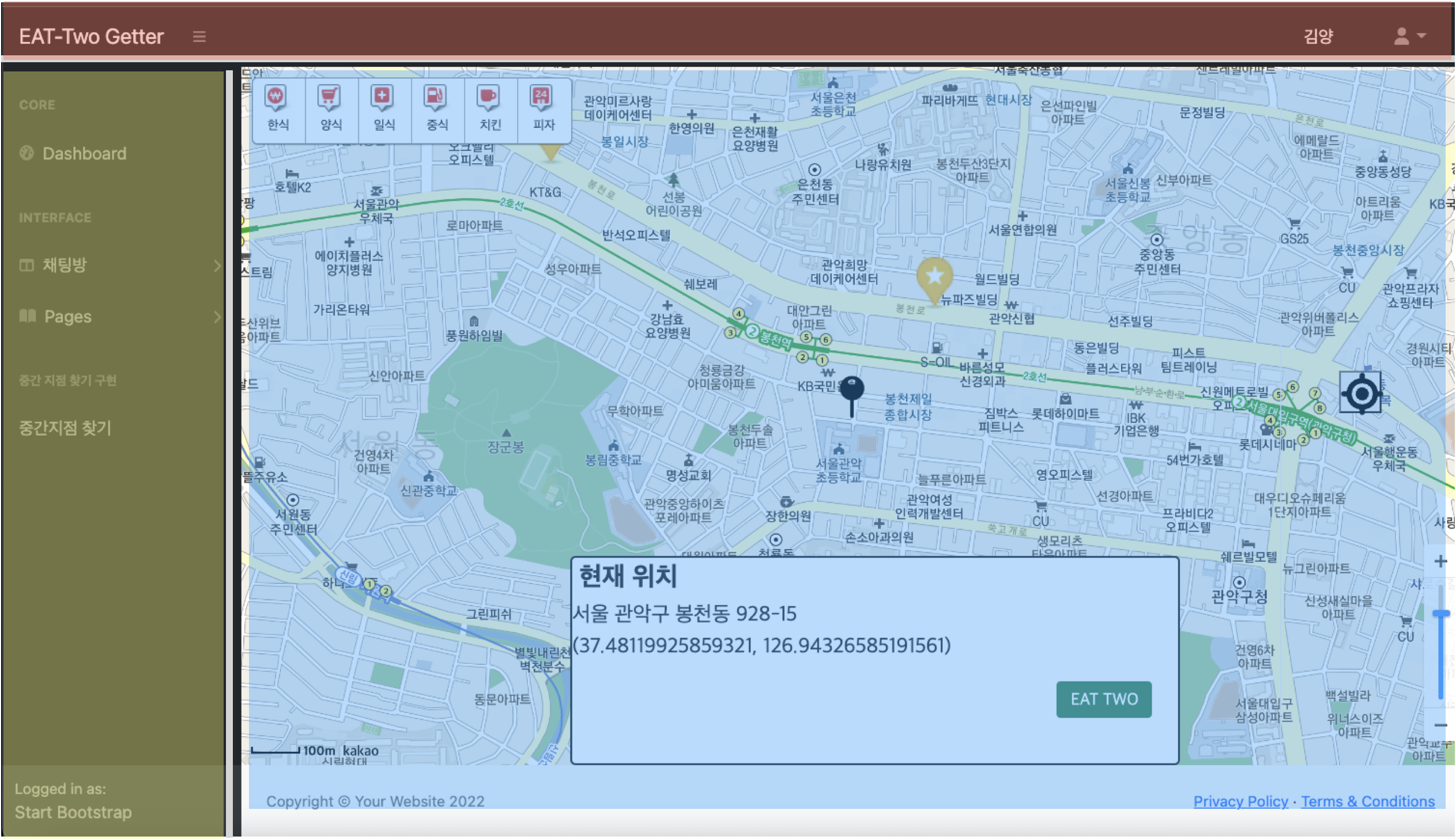Open the user profile dropdown
Screen dimensions: 1456x840
coord(1409,36)
